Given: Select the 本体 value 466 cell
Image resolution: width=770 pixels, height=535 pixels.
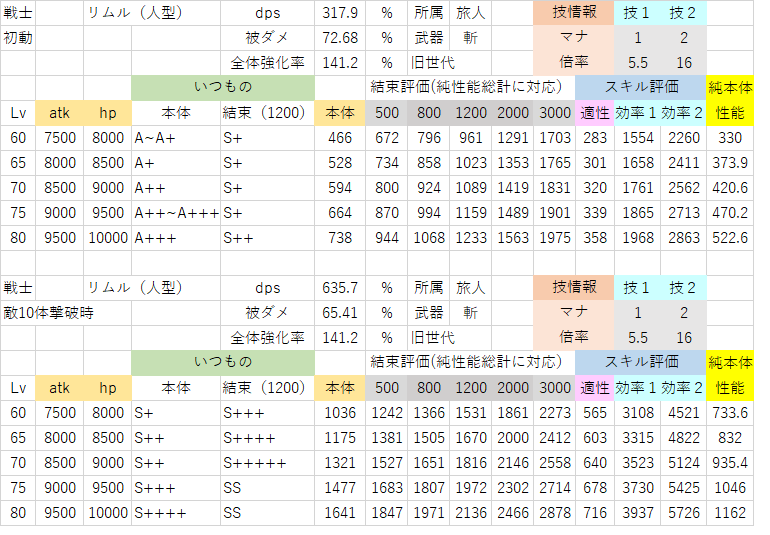Looking at the screenshot, I should pyautogui.click(x=340, y=138).
